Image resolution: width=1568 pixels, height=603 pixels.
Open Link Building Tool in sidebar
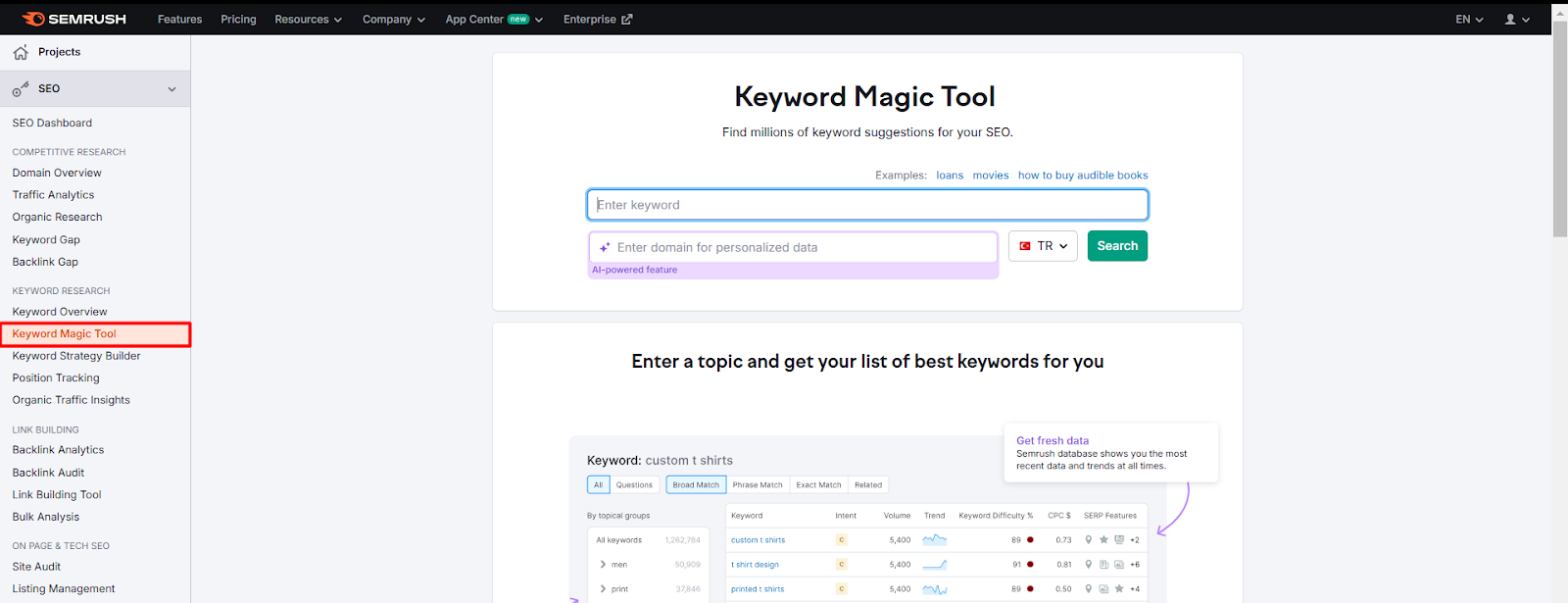pyautogui.click(x=57, y=495)
